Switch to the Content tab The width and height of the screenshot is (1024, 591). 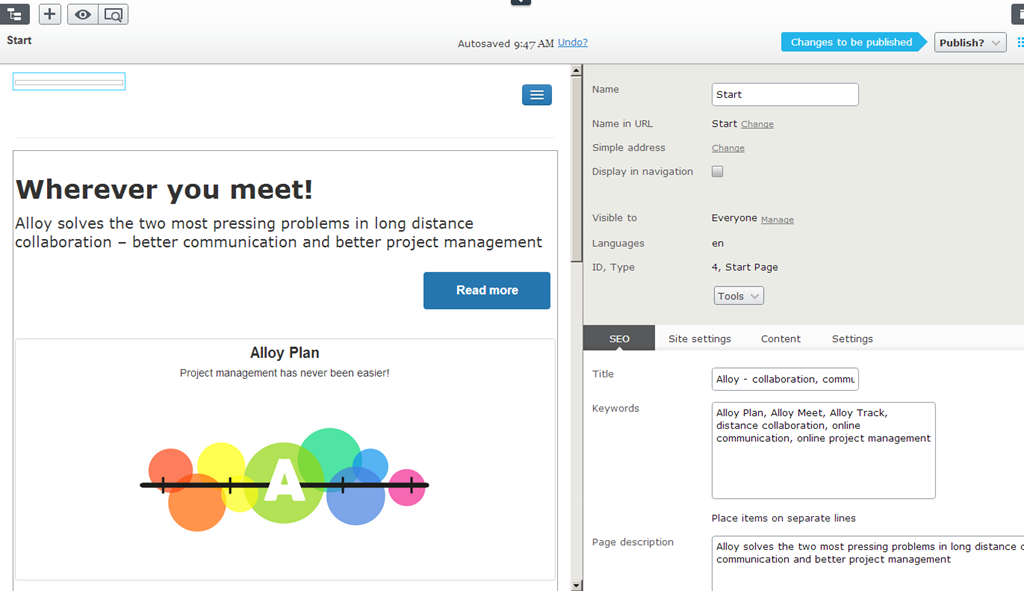pyautogui.click(x=780, y=339)
